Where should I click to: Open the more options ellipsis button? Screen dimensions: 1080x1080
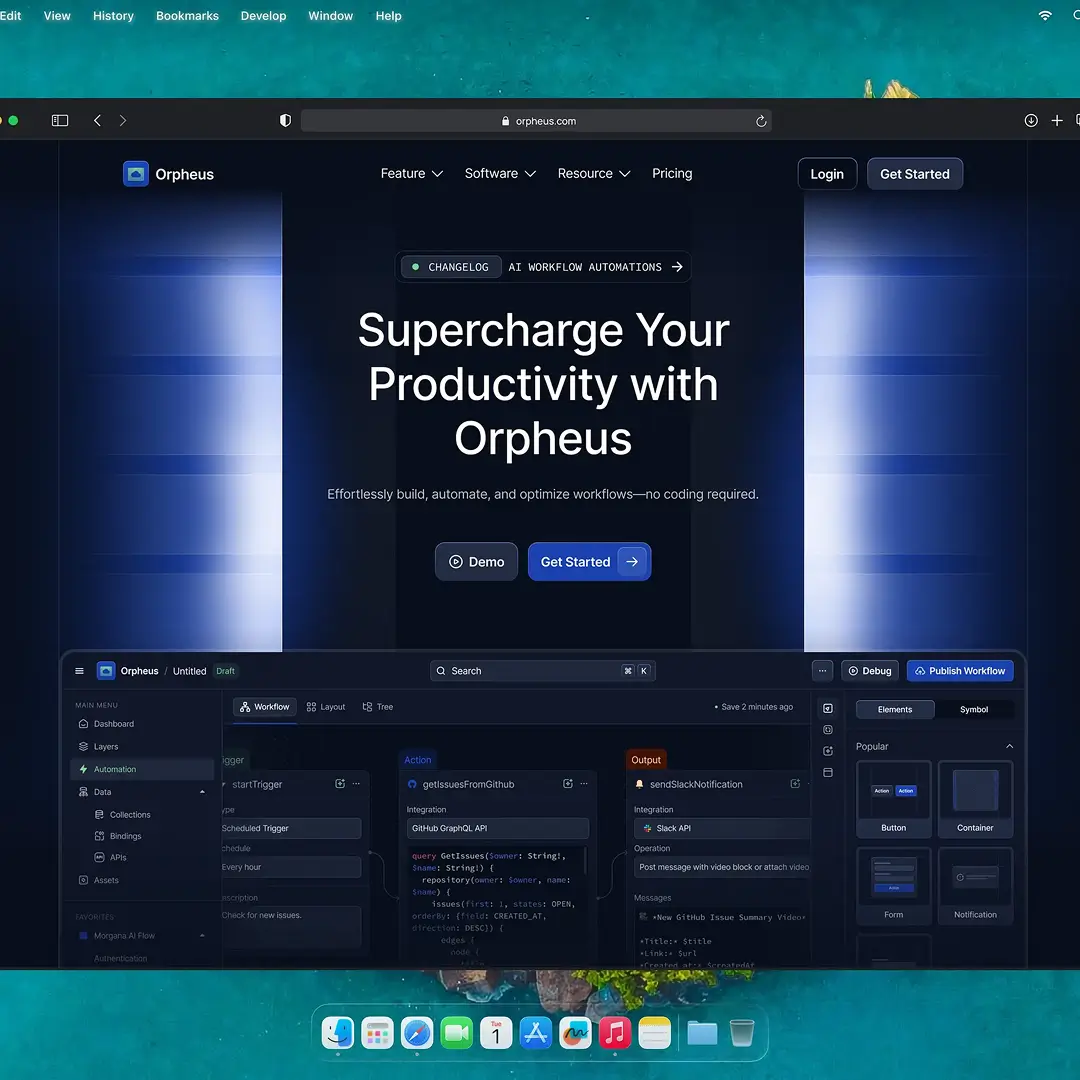[x=822, y=671]
